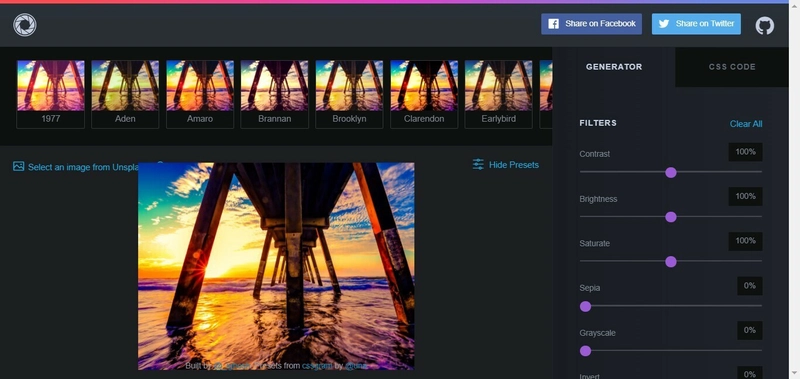
Task: Apply the Aden preset thumbnail
Action: coord(125,94)
